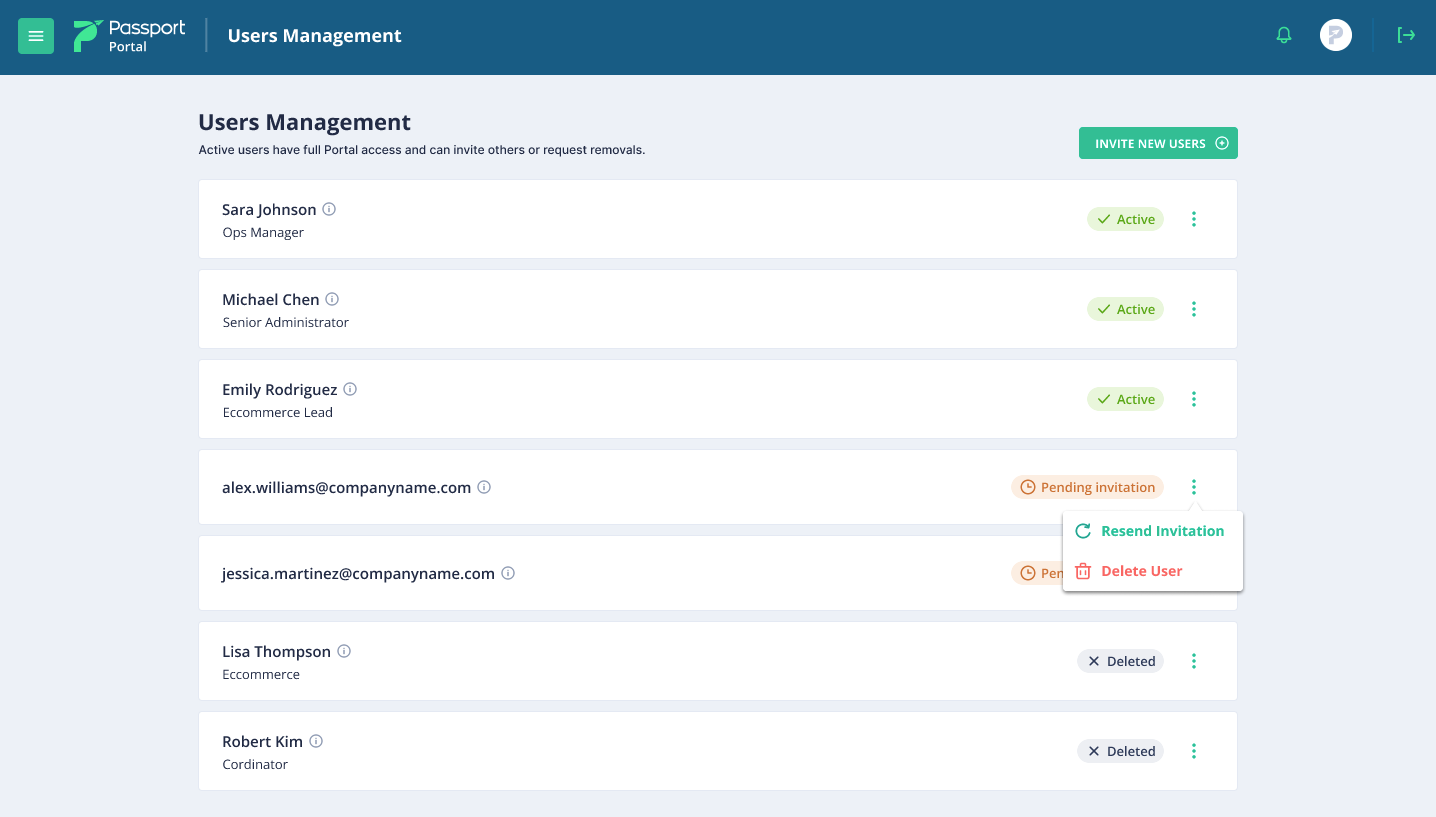Click info icon beside Emily Rodriguez

tap(350, 390)
